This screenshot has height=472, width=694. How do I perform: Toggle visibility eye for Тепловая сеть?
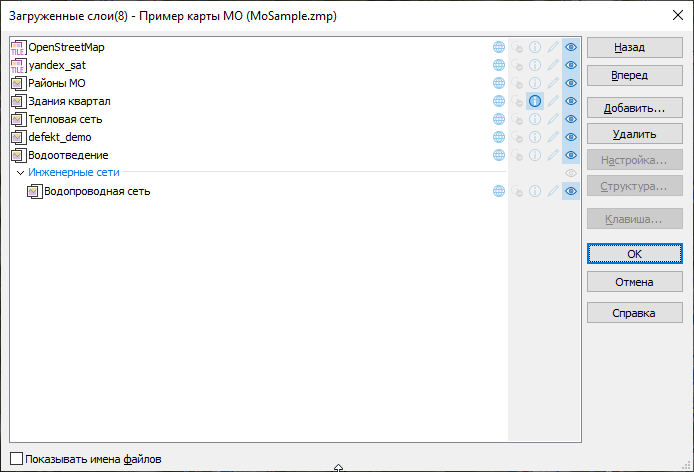571,119
